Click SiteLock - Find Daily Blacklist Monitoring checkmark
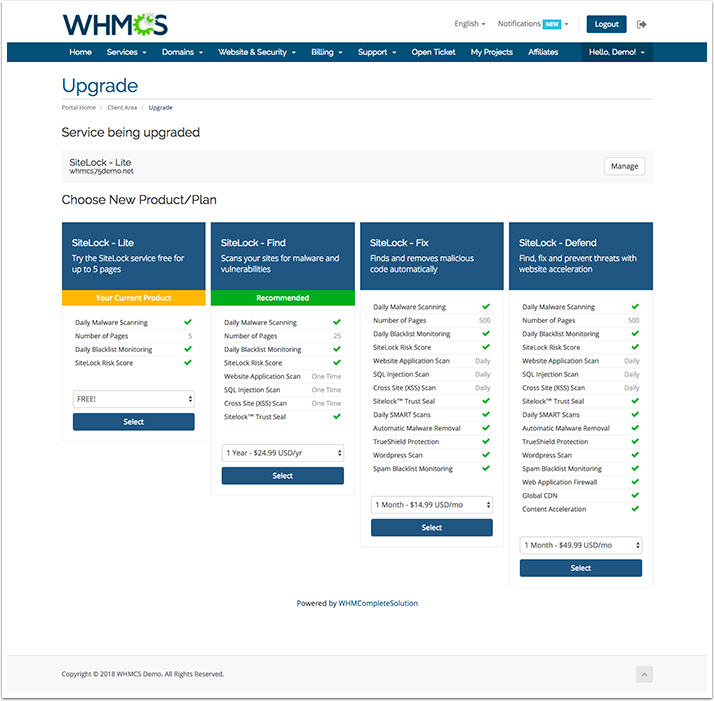The image size is (714, 701). point(337,349)
